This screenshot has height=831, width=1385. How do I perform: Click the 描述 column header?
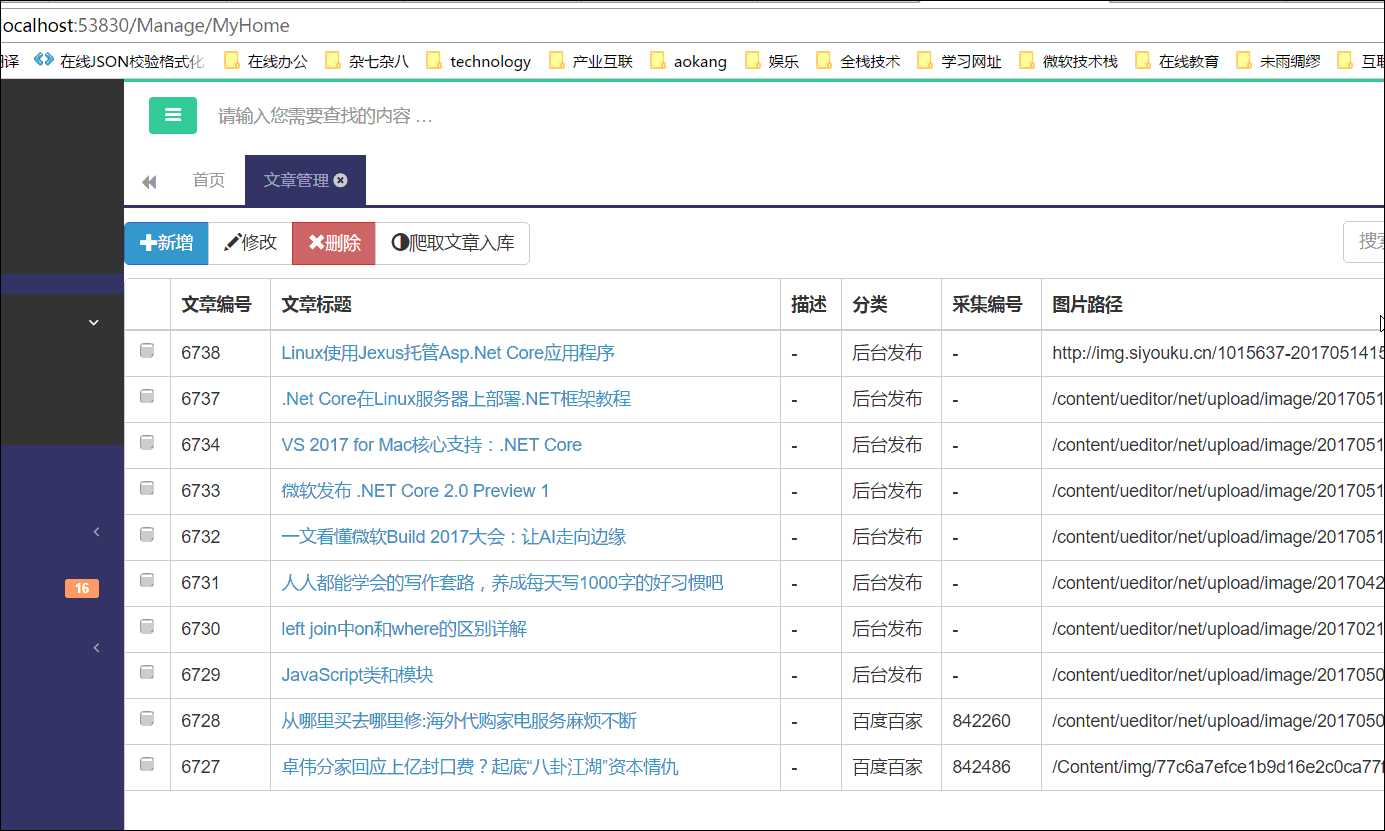(x=809, y=305)
